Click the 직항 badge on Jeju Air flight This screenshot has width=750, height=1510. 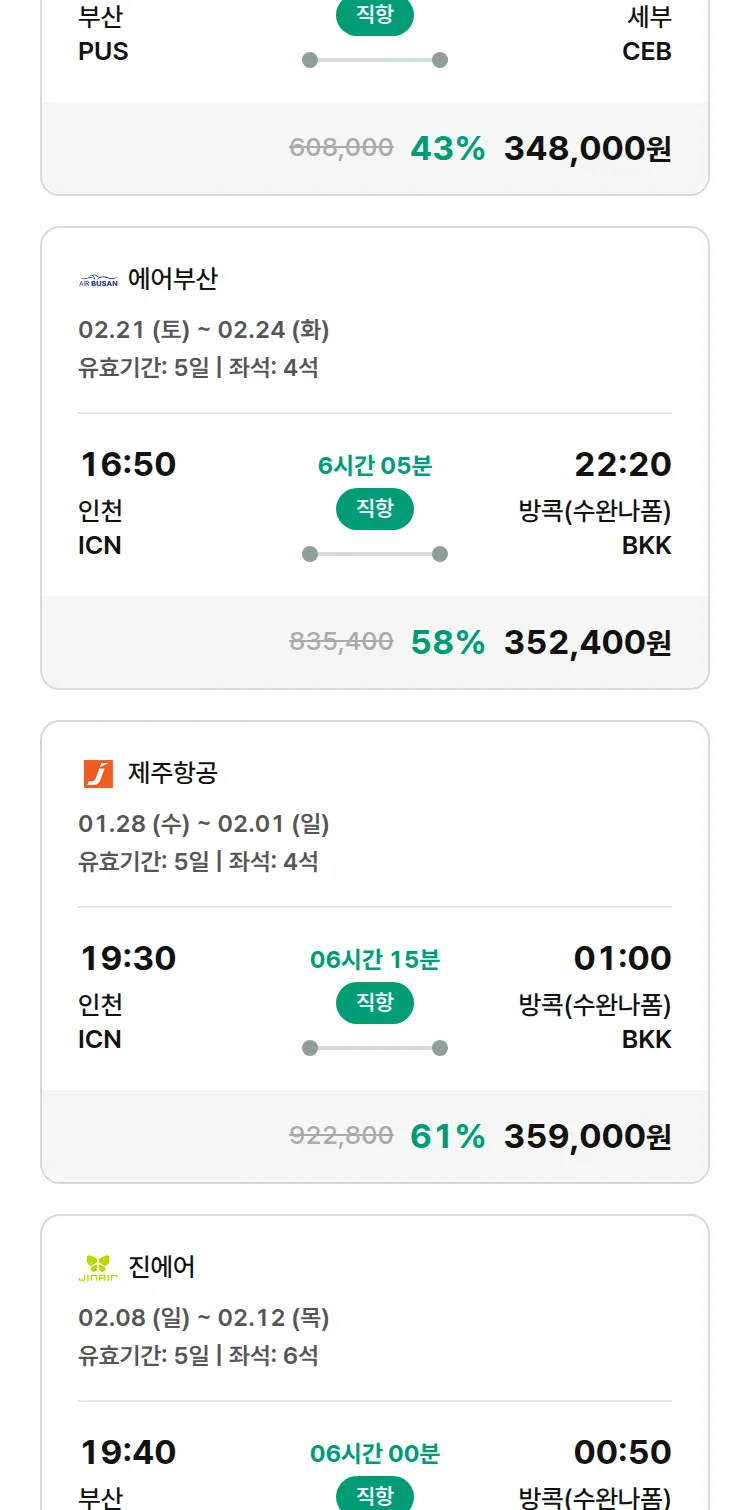(x=375, y=1003)
